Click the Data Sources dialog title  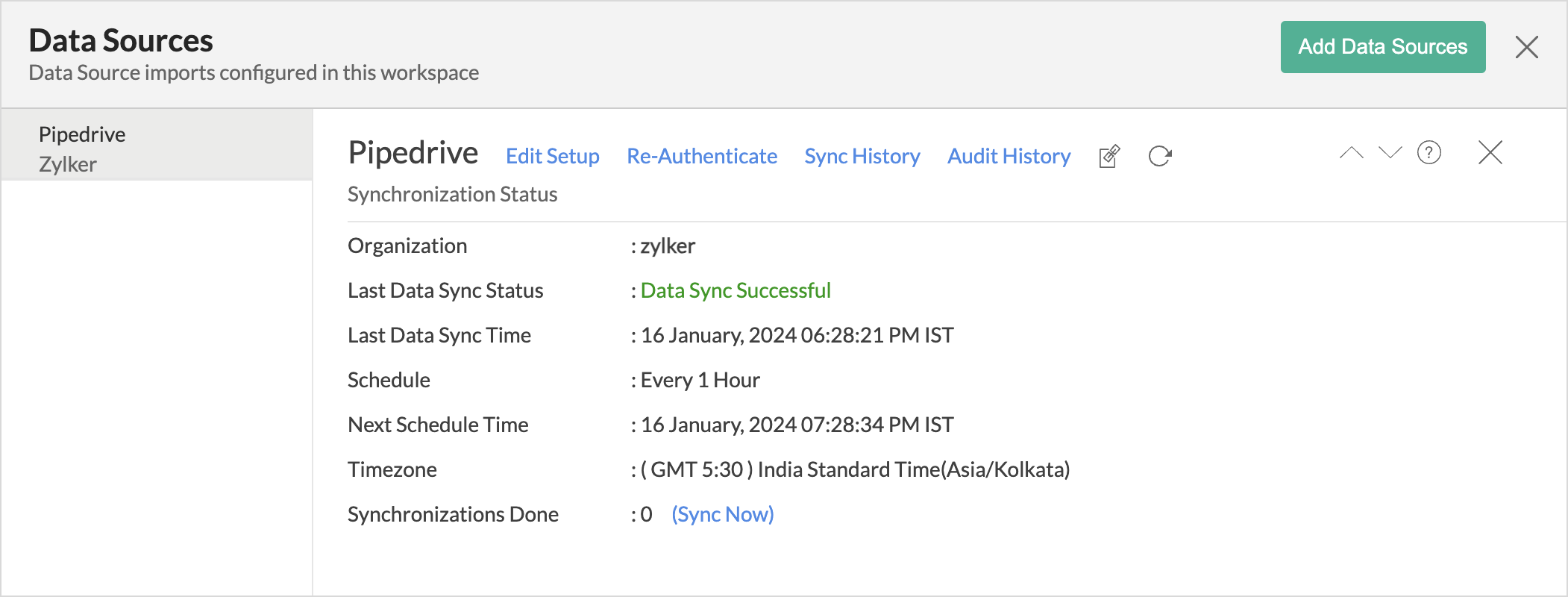[x=121, y=41]
